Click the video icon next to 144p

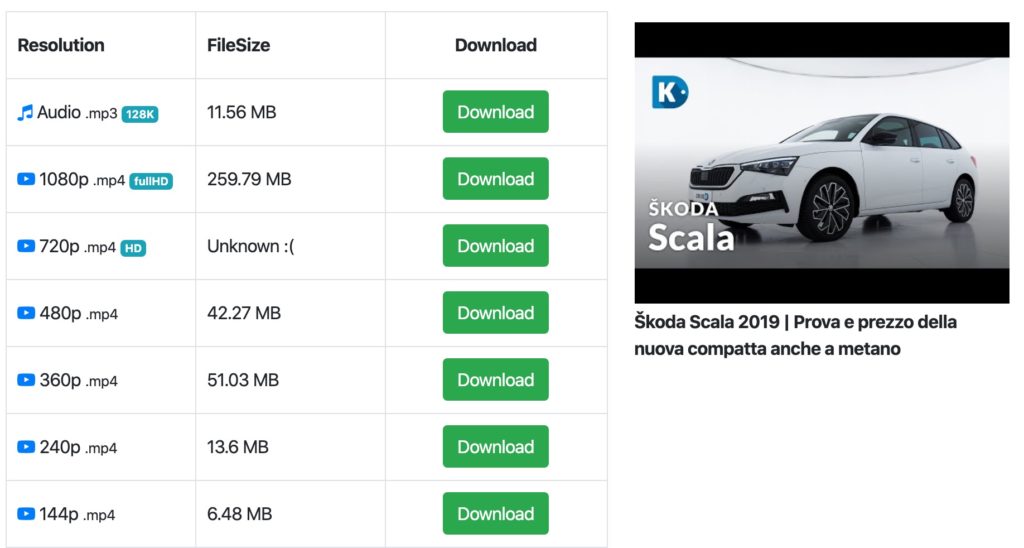coord(26,515)
